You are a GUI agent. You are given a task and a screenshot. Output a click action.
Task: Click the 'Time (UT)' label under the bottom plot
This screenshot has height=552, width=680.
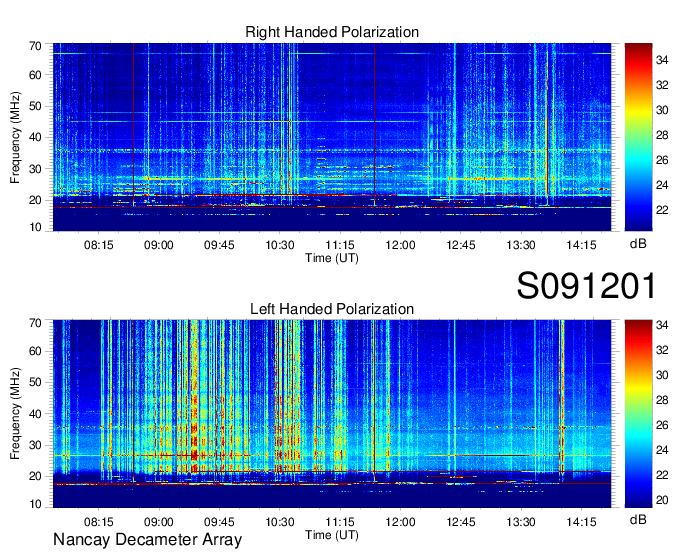click(x=332, y=535)
